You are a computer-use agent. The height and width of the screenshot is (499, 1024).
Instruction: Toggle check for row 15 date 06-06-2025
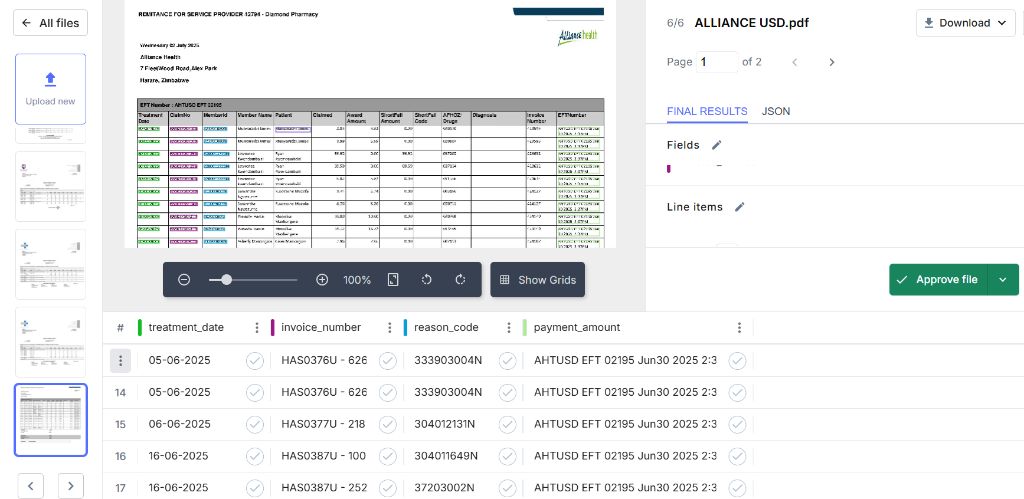tap(255, 425)
